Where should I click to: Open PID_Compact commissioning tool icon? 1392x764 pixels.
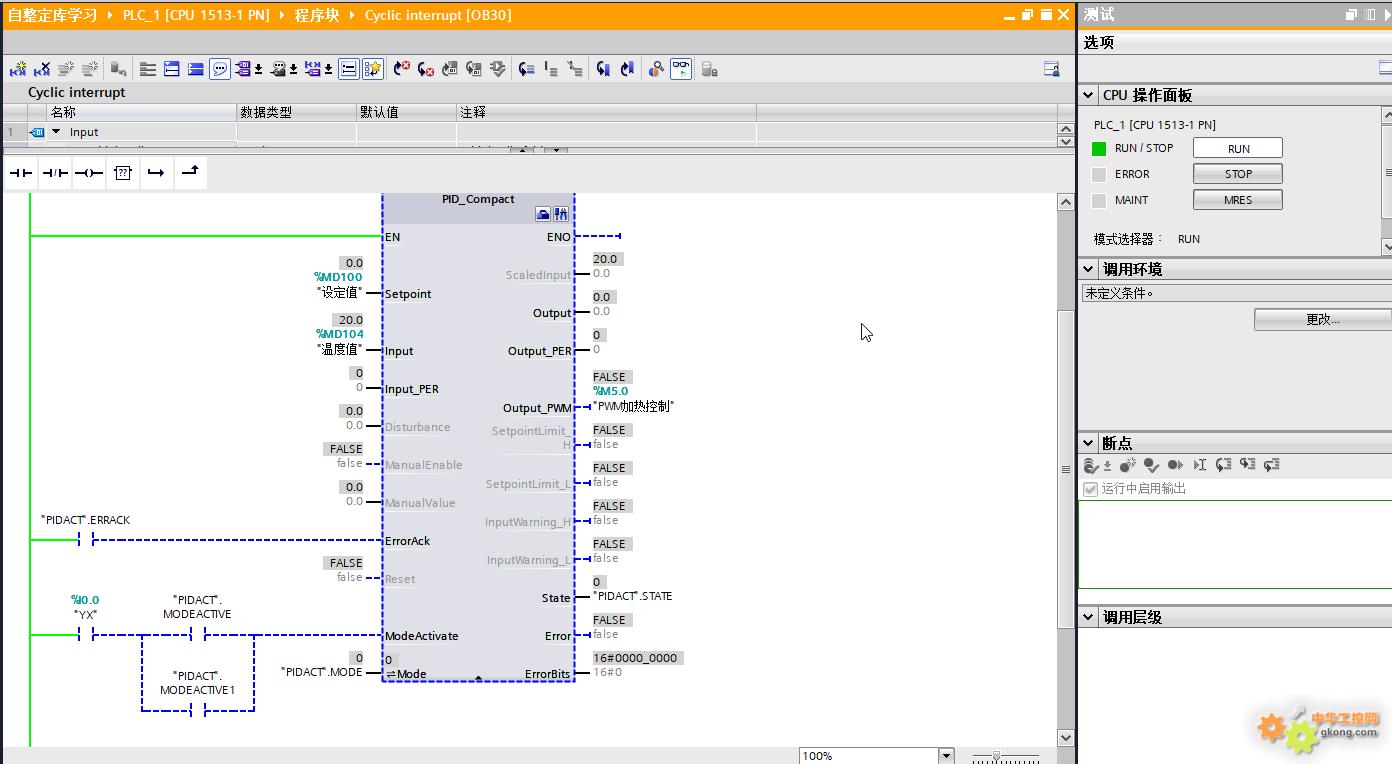click(560, 214)
